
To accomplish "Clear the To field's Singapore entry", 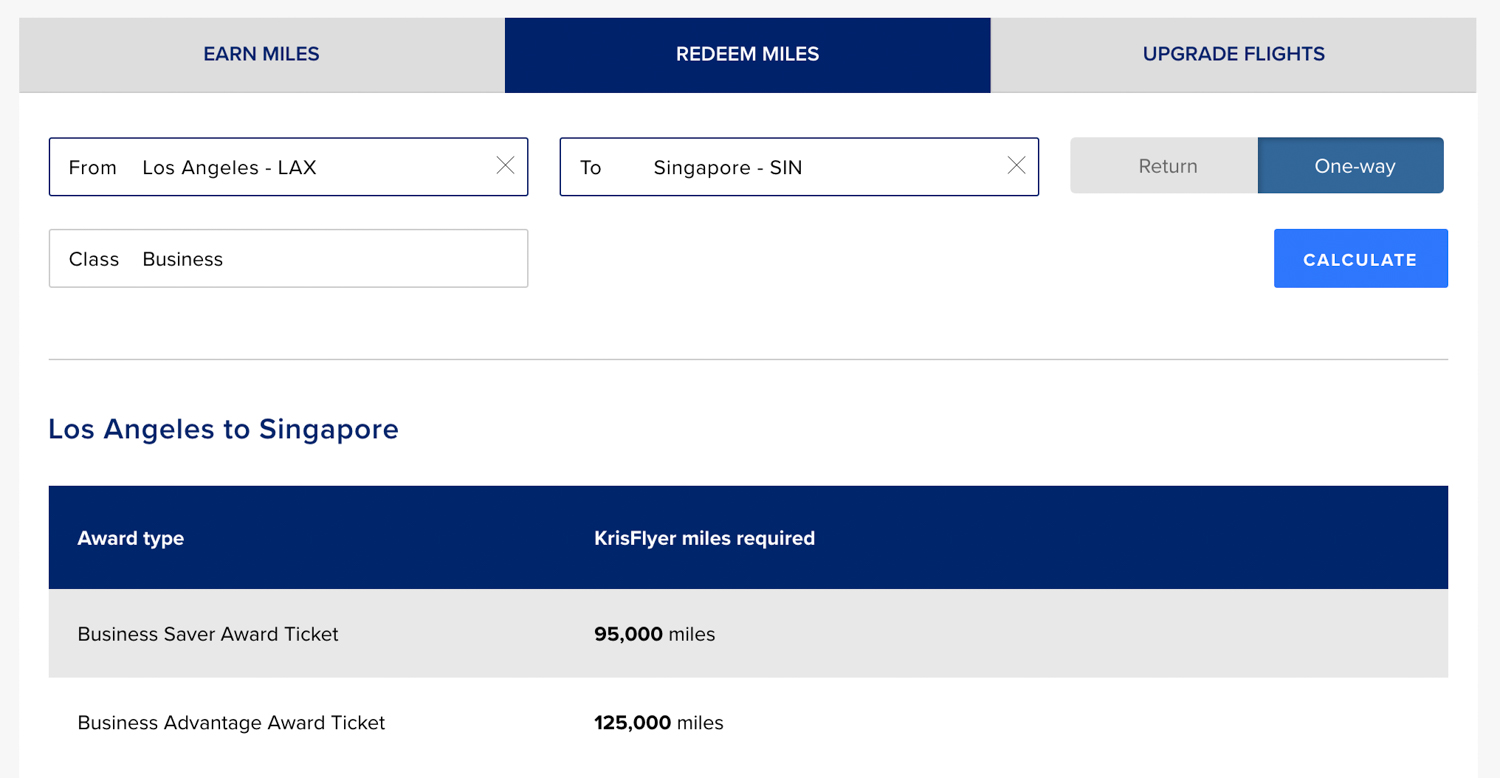I will click(x=1016, y=166).
